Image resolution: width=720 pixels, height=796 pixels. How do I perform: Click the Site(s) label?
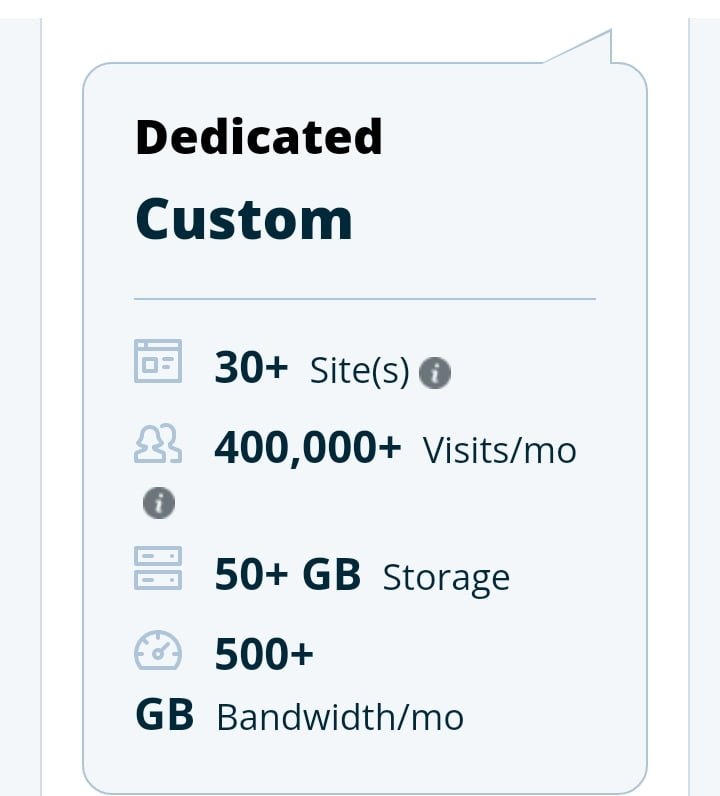359,372
